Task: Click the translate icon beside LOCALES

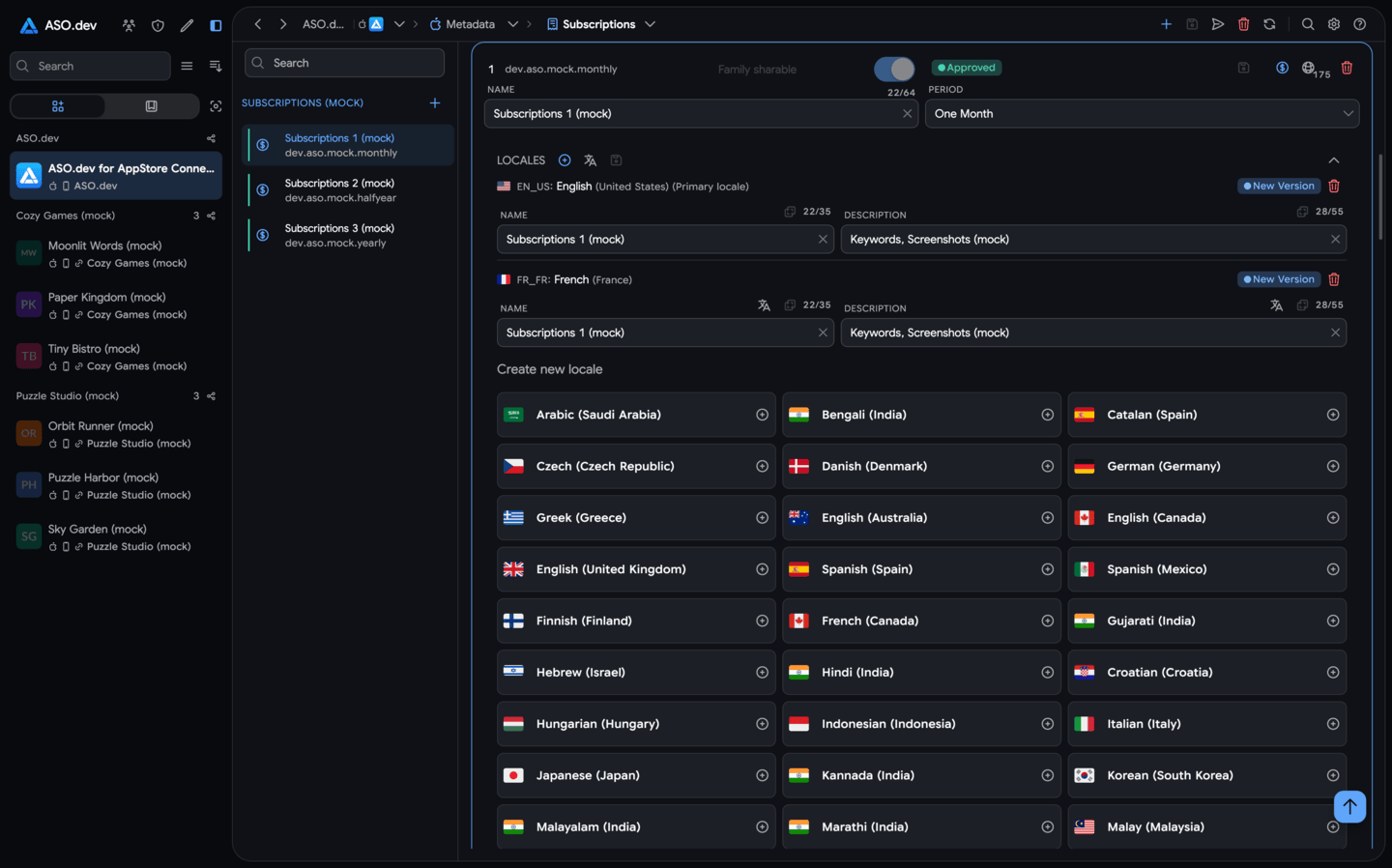Action: [x=590, y=160]
